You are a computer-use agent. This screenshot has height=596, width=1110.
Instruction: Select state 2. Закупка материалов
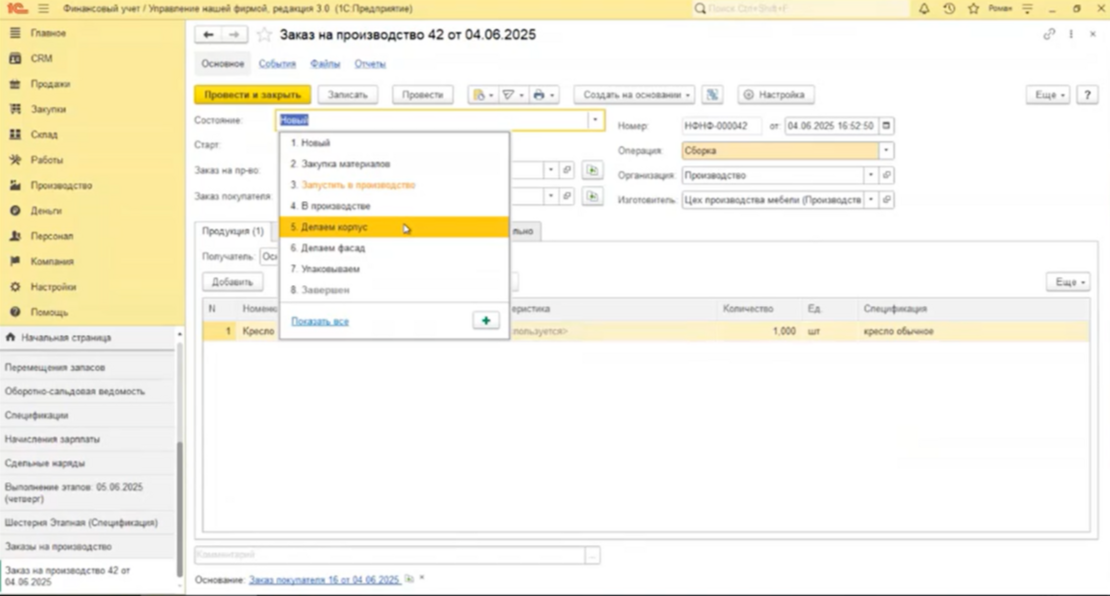pyautogui.click(x=394, y=164)
